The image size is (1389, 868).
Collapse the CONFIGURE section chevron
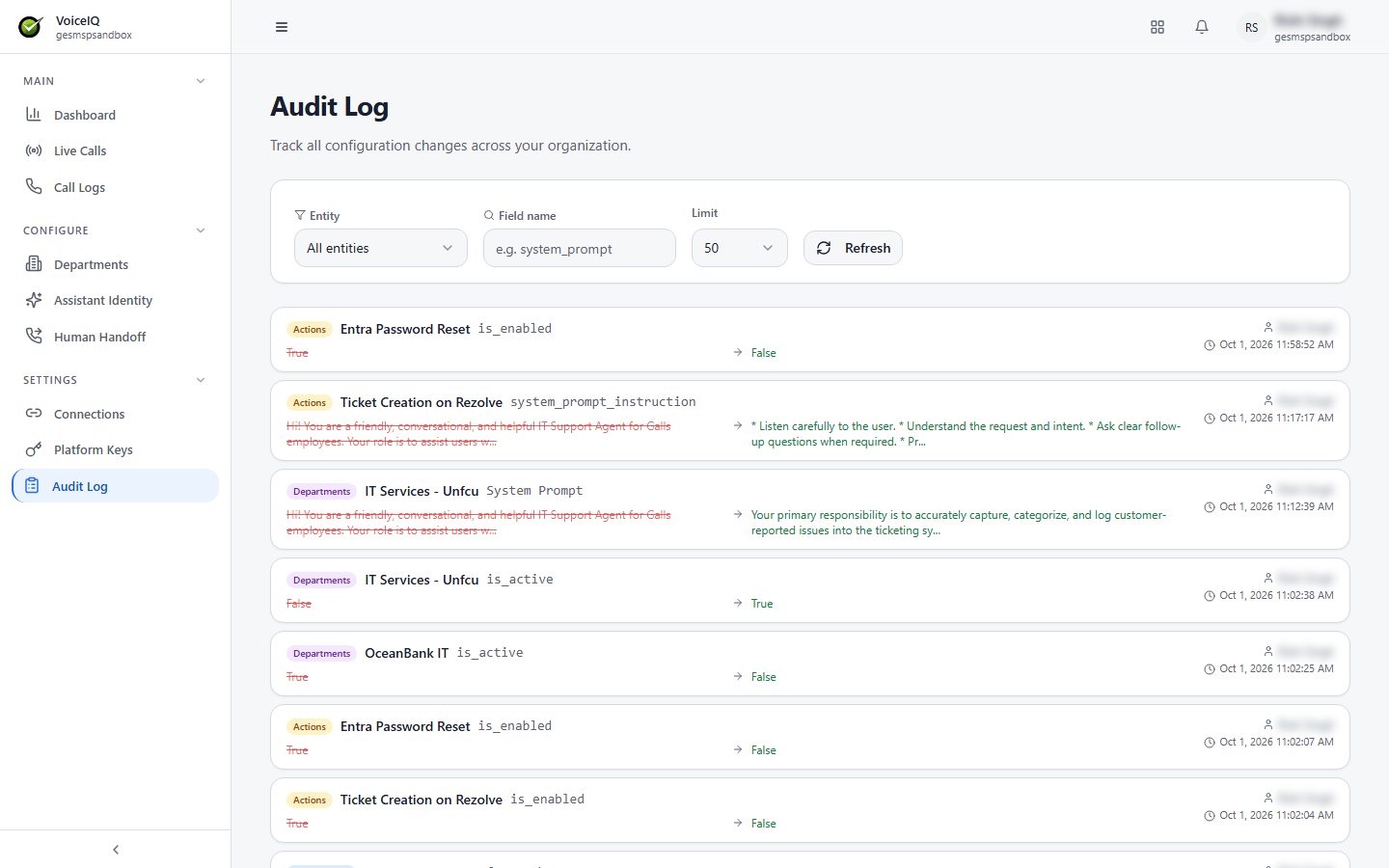click(201, 231)
